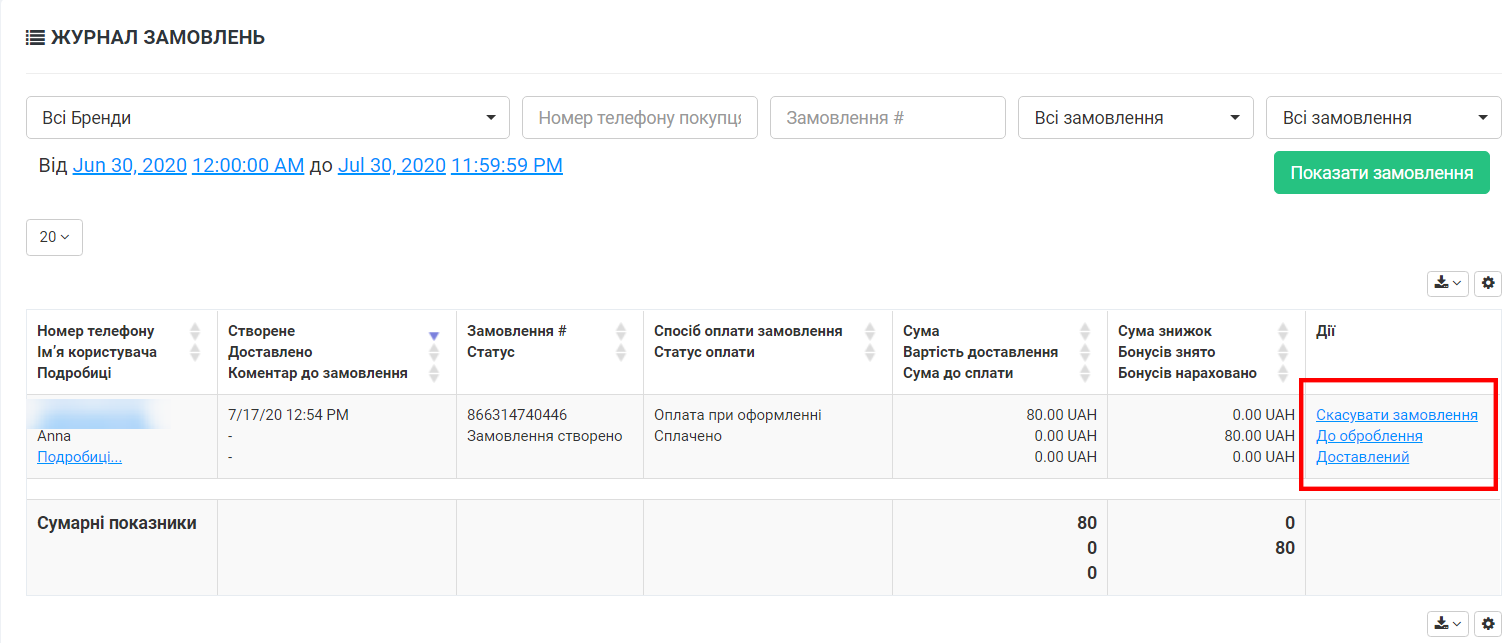Open the second Всі замовлення dropdown
This screenshot has height=643, width=1508.
tap(1383, 118)
